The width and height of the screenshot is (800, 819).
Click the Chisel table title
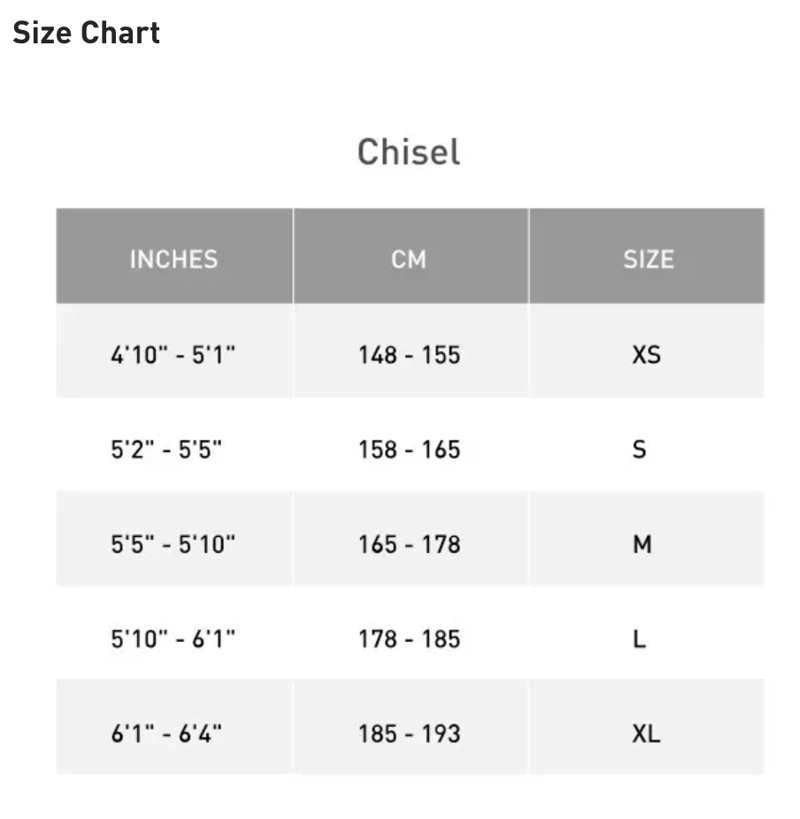coord(409,152)
